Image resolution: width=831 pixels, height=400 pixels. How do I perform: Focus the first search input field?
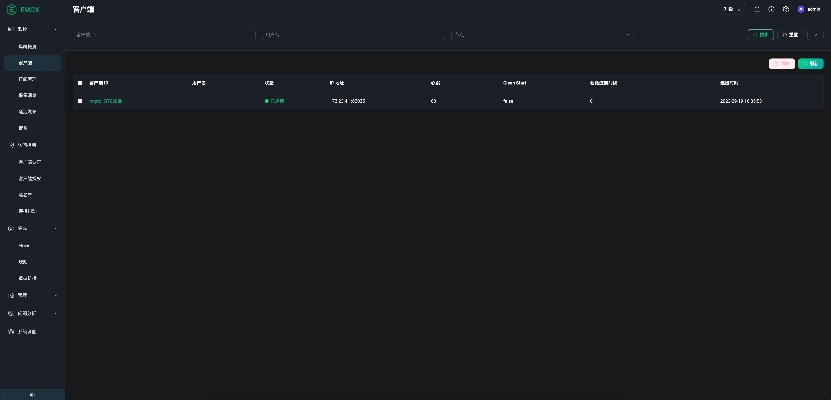point(160,34)
